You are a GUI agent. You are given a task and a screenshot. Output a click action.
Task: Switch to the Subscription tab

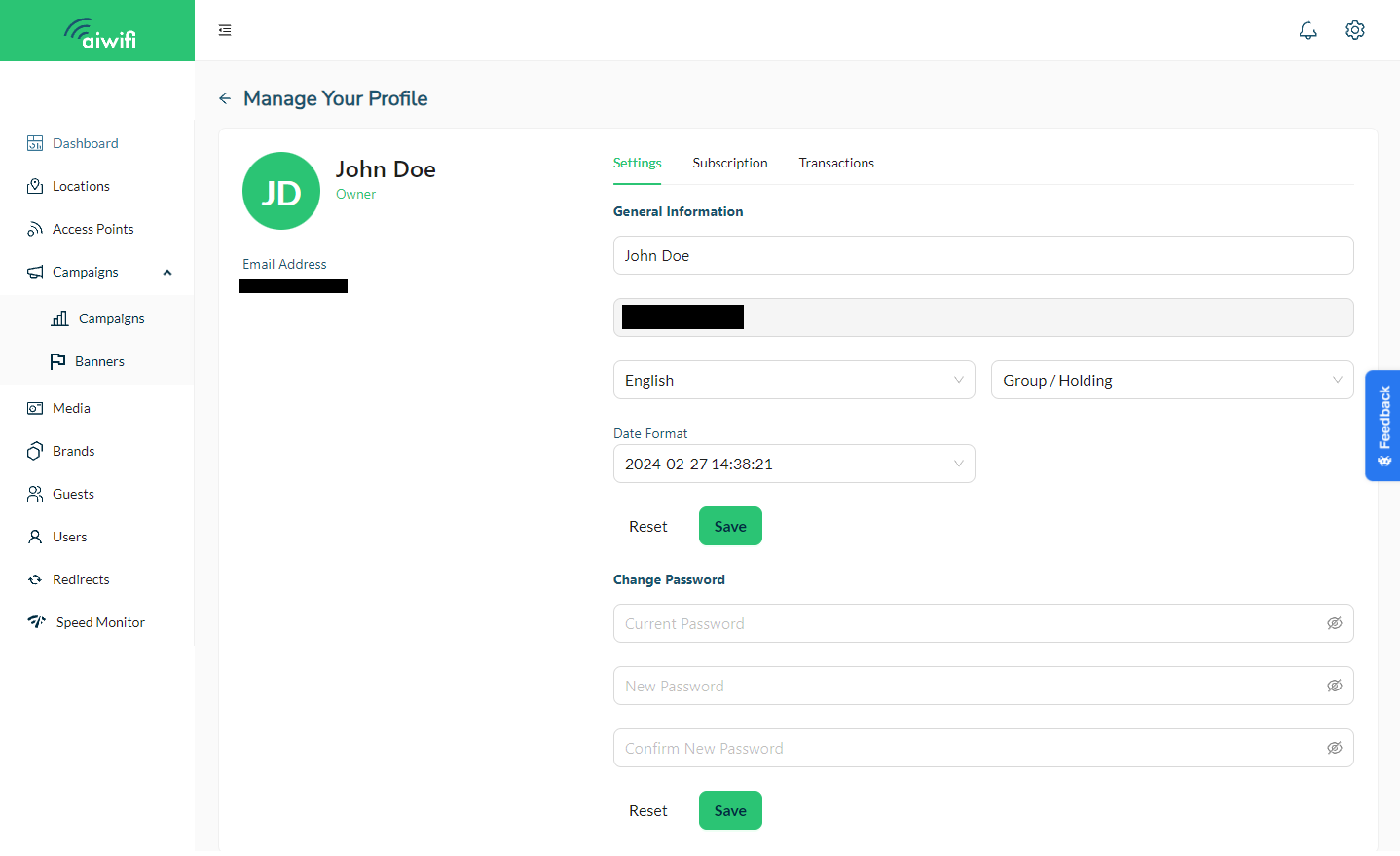click(729, 163)
